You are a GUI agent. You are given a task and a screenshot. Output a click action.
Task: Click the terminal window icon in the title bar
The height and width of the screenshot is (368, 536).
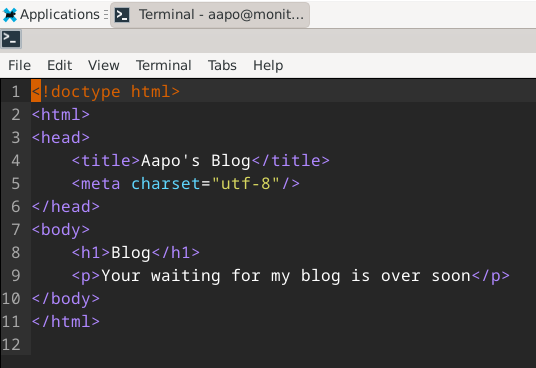11,39
